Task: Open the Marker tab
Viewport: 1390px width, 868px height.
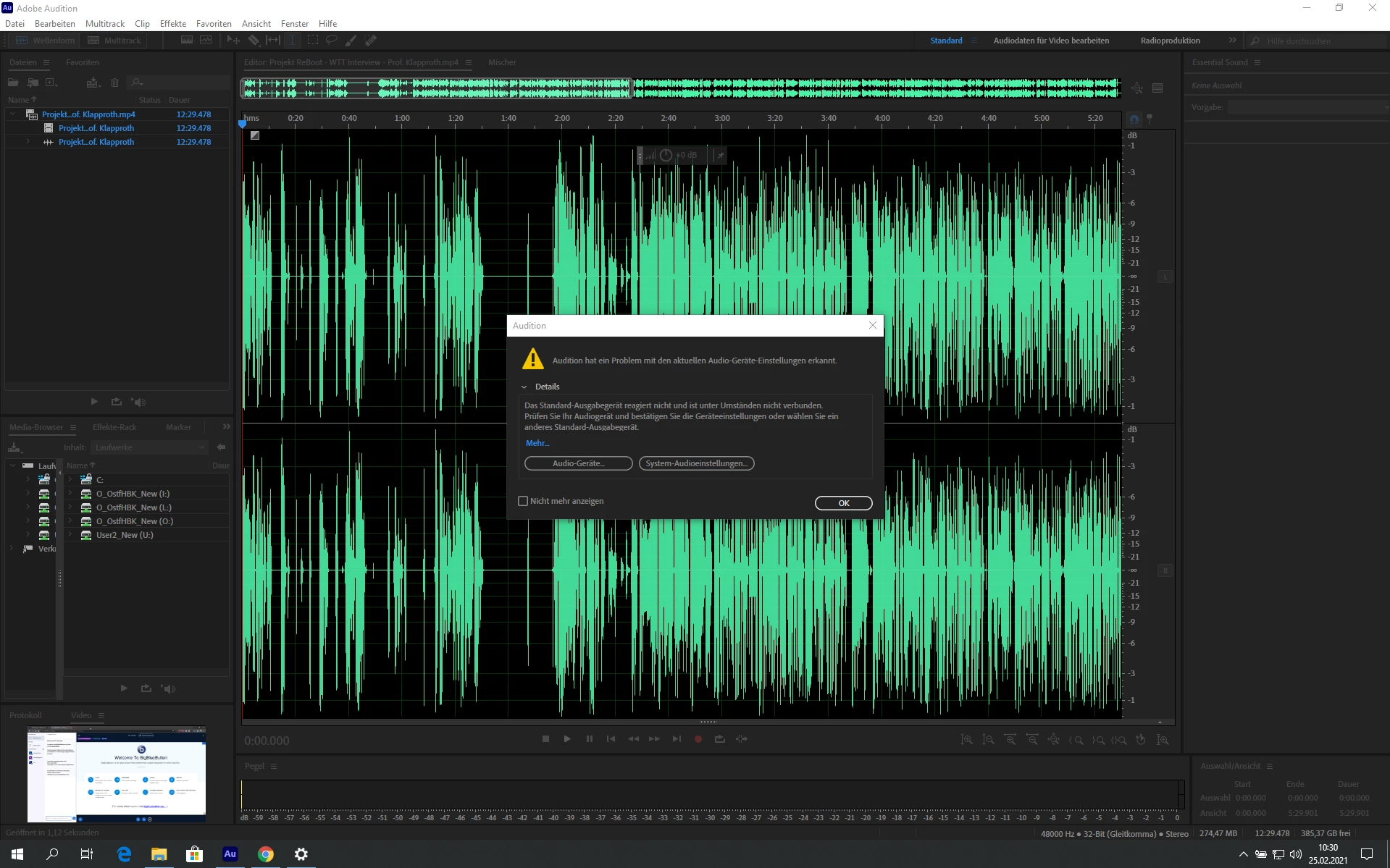Action: coord(178,427)
